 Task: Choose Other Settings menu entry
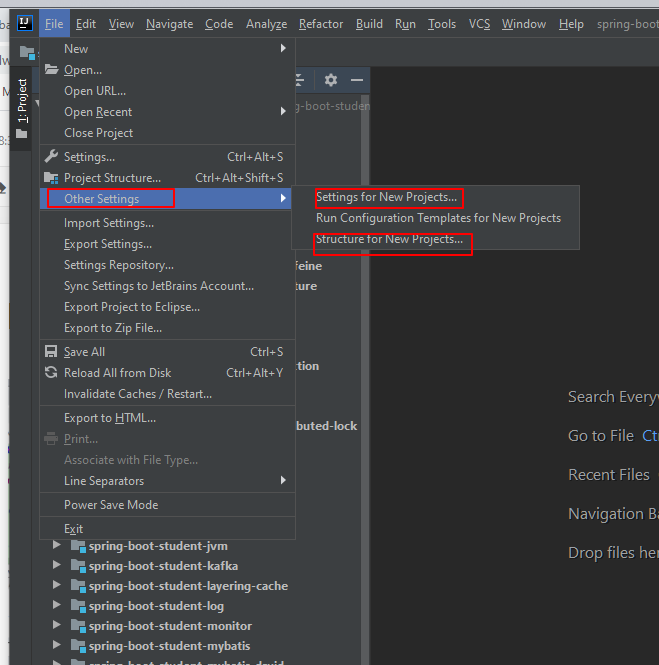(x=165, y=198)
